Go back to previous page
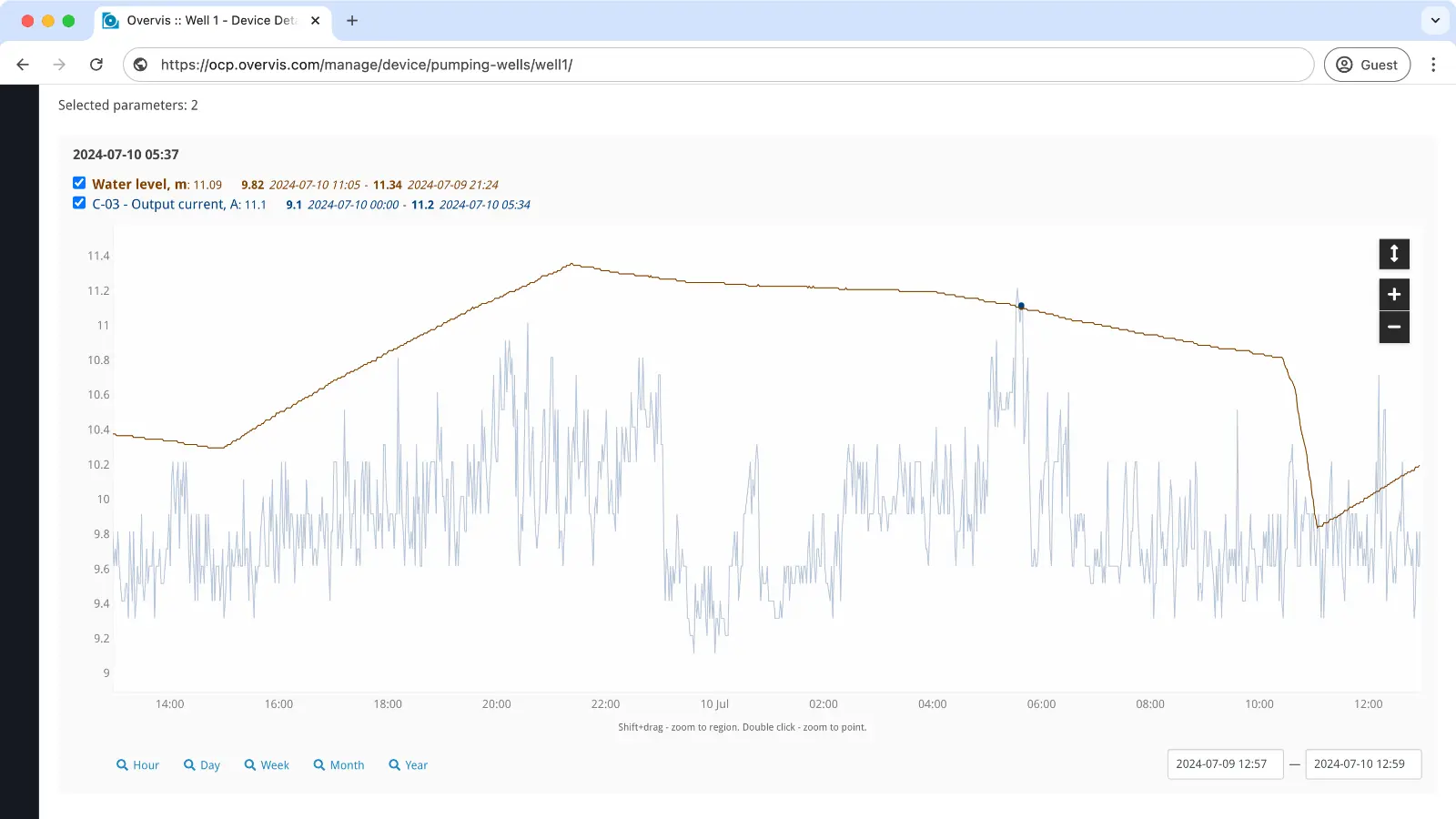1456x819 pixels. pos(24,65)
